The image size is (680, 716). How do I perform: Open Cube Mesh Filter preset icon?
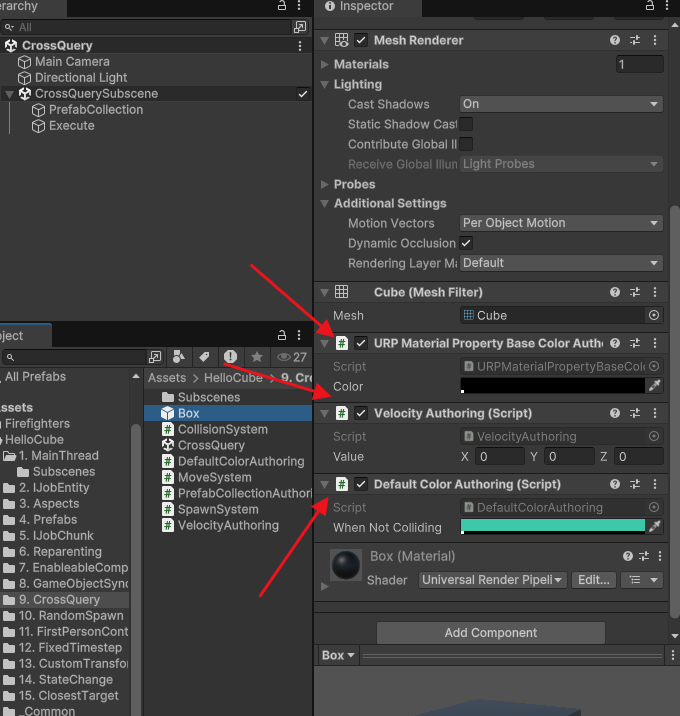pos(635,292)
